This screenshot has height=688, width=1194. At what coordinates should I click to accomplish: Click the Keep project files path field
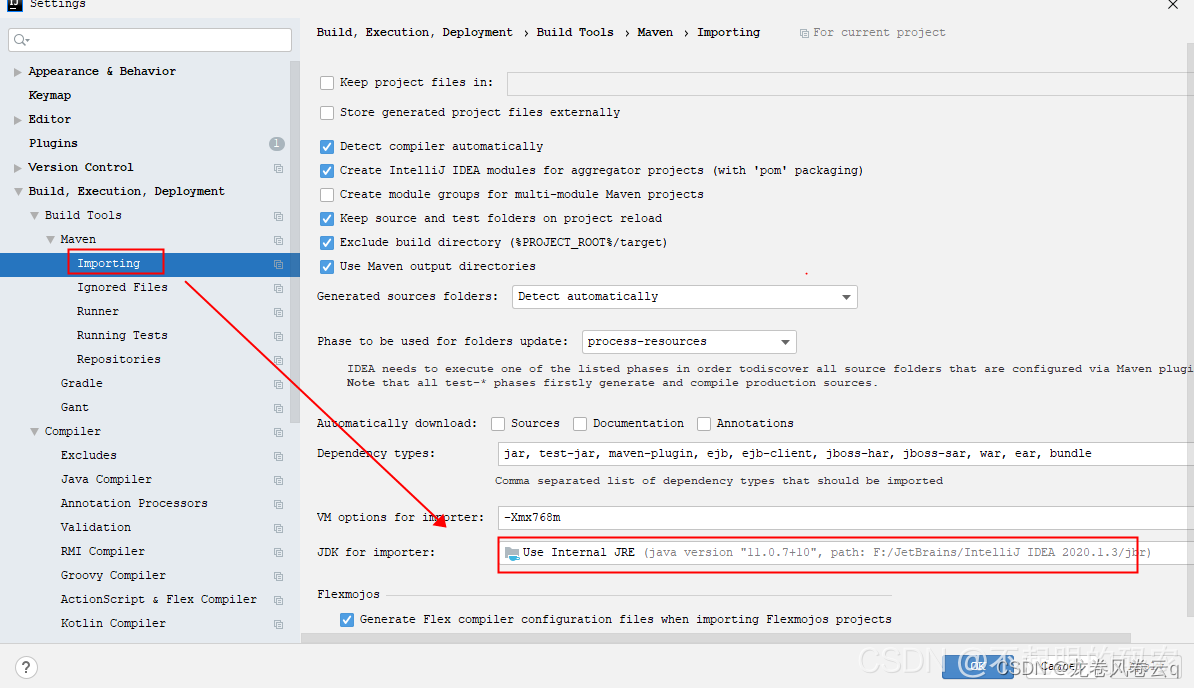(x=850, y=84)
